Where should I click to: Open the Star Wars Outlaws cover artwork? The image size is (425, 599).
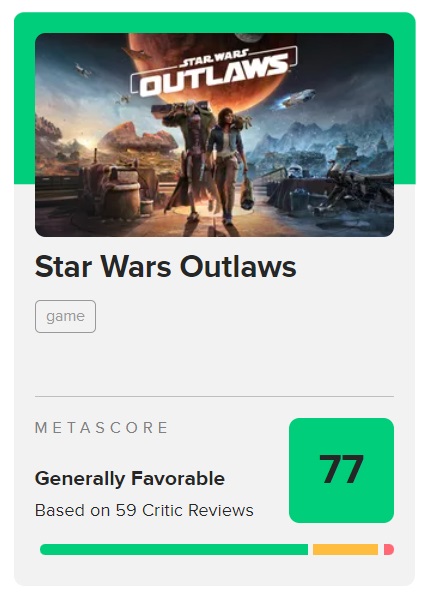click(x=214, y=134)
